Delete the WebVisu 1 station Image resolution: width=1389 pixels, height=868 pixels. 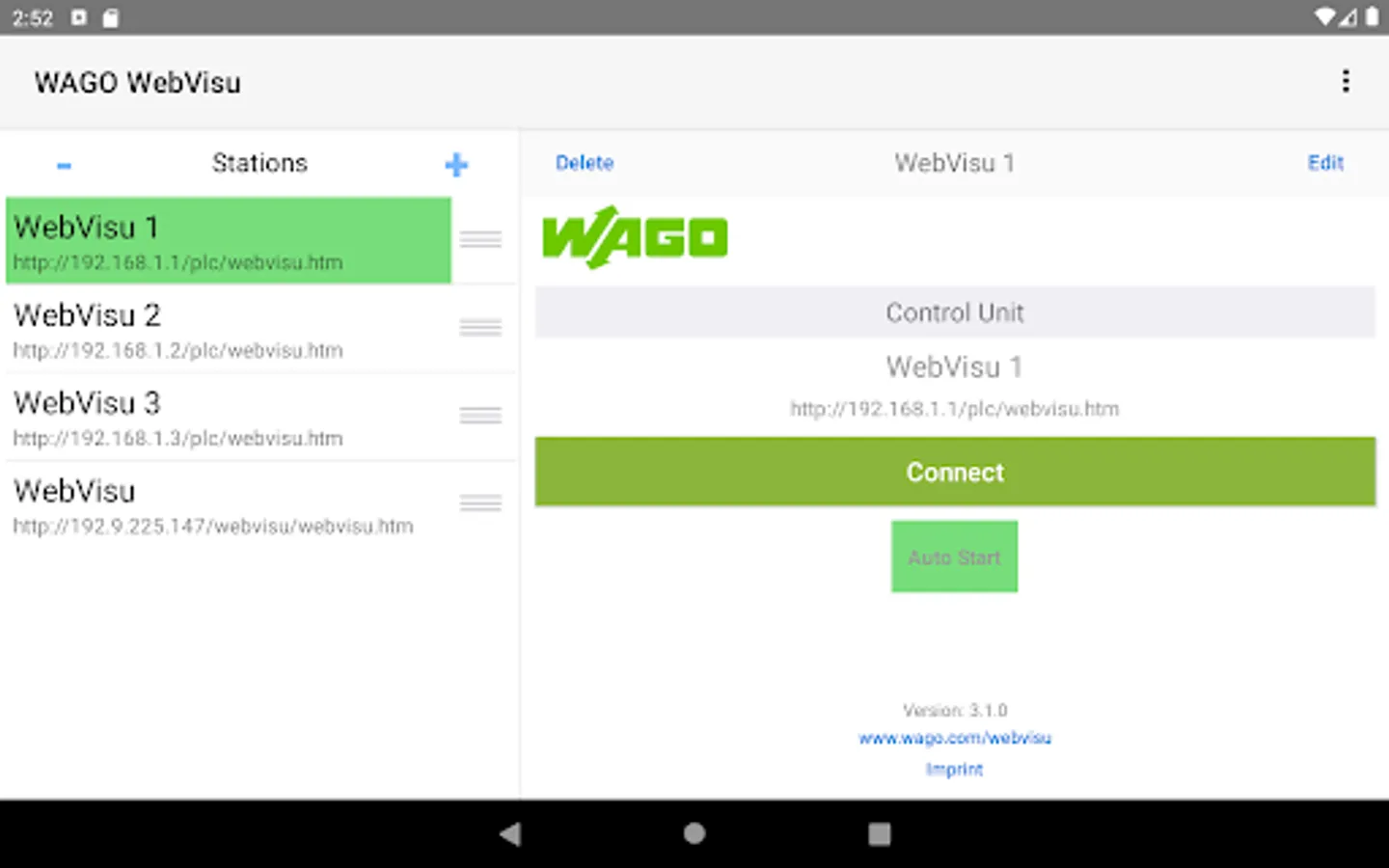pyautogui.click(x=585, y=163)
